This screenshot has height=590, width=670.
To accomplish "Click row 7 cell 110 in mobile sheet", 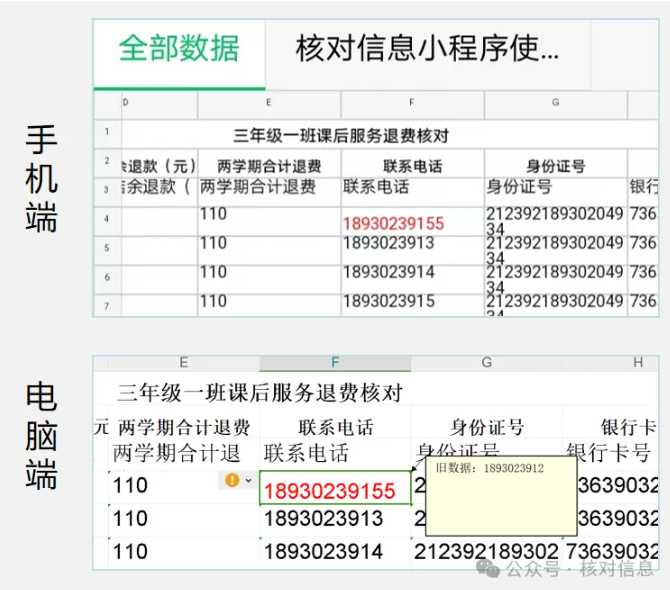I will pyautogui.click(x=269, y=305).
